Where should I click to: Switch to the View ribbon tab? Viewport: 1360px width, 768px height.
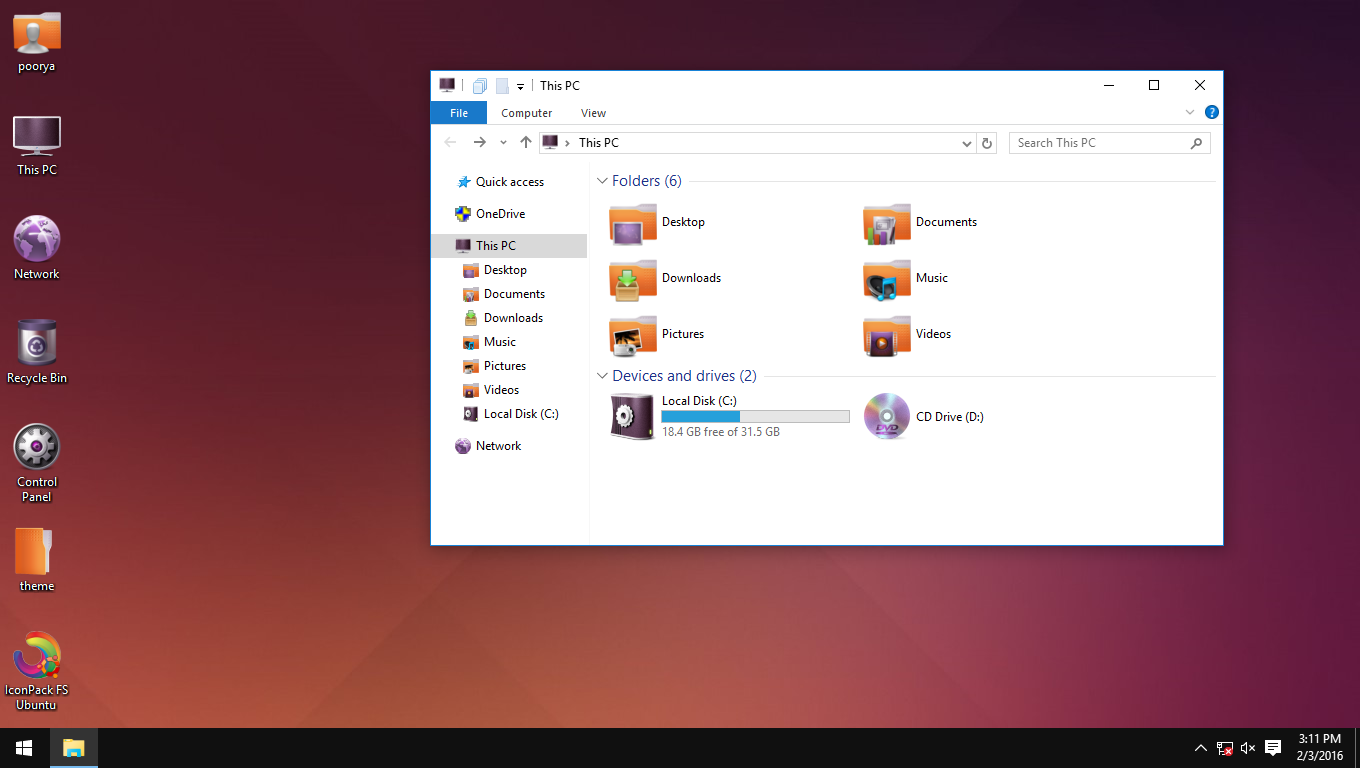click(593, 113)
